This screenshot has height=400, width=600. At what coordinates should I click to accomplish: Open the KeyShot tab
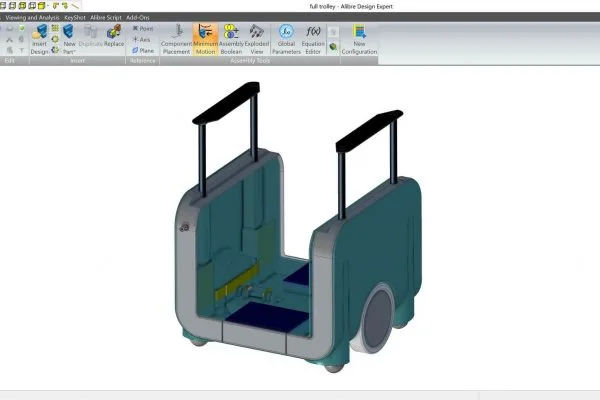pyautogui.click(x=75, y=17)
